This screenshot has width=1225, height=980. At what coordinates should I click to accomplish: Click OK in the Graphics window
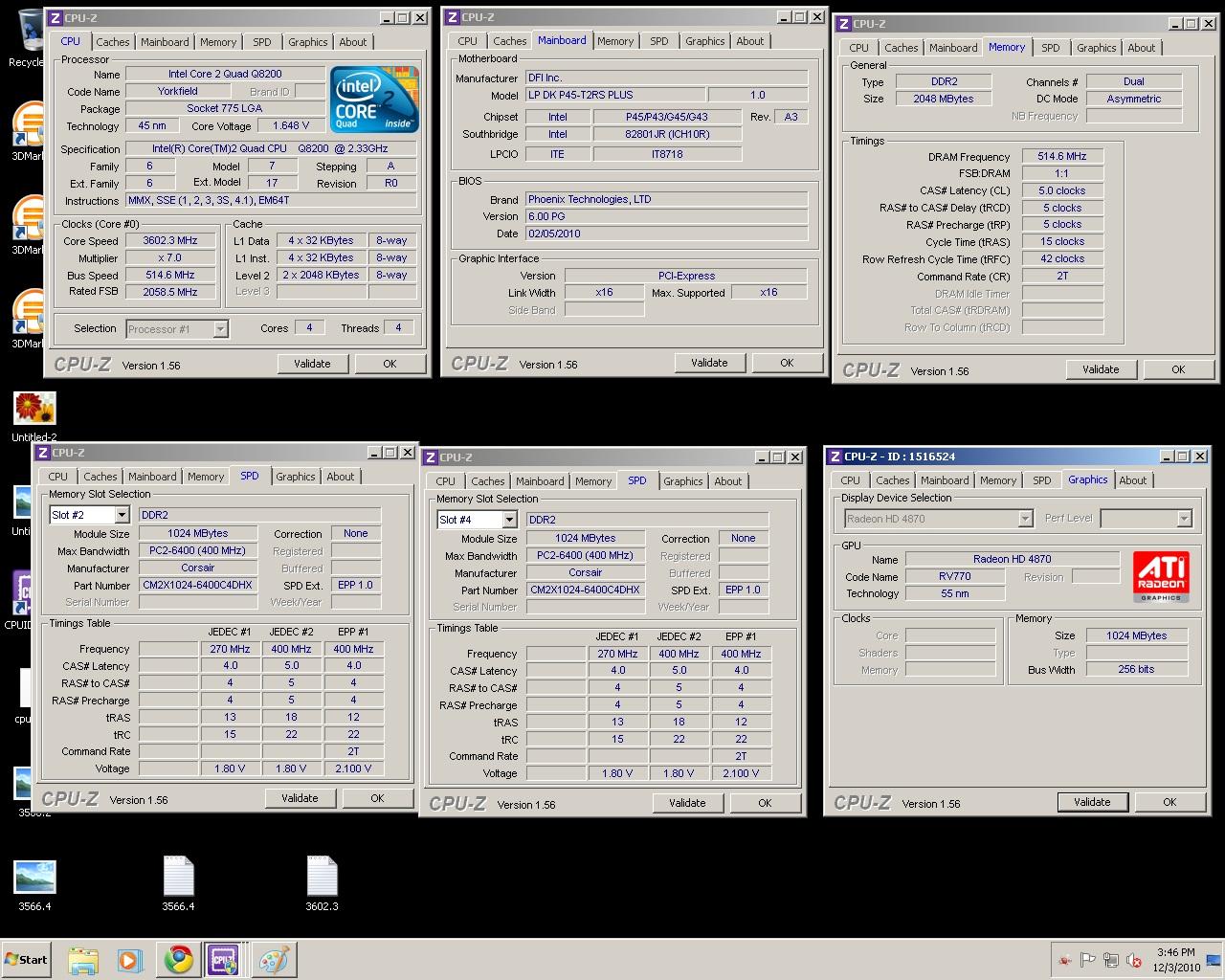[x=1169, y=802]
